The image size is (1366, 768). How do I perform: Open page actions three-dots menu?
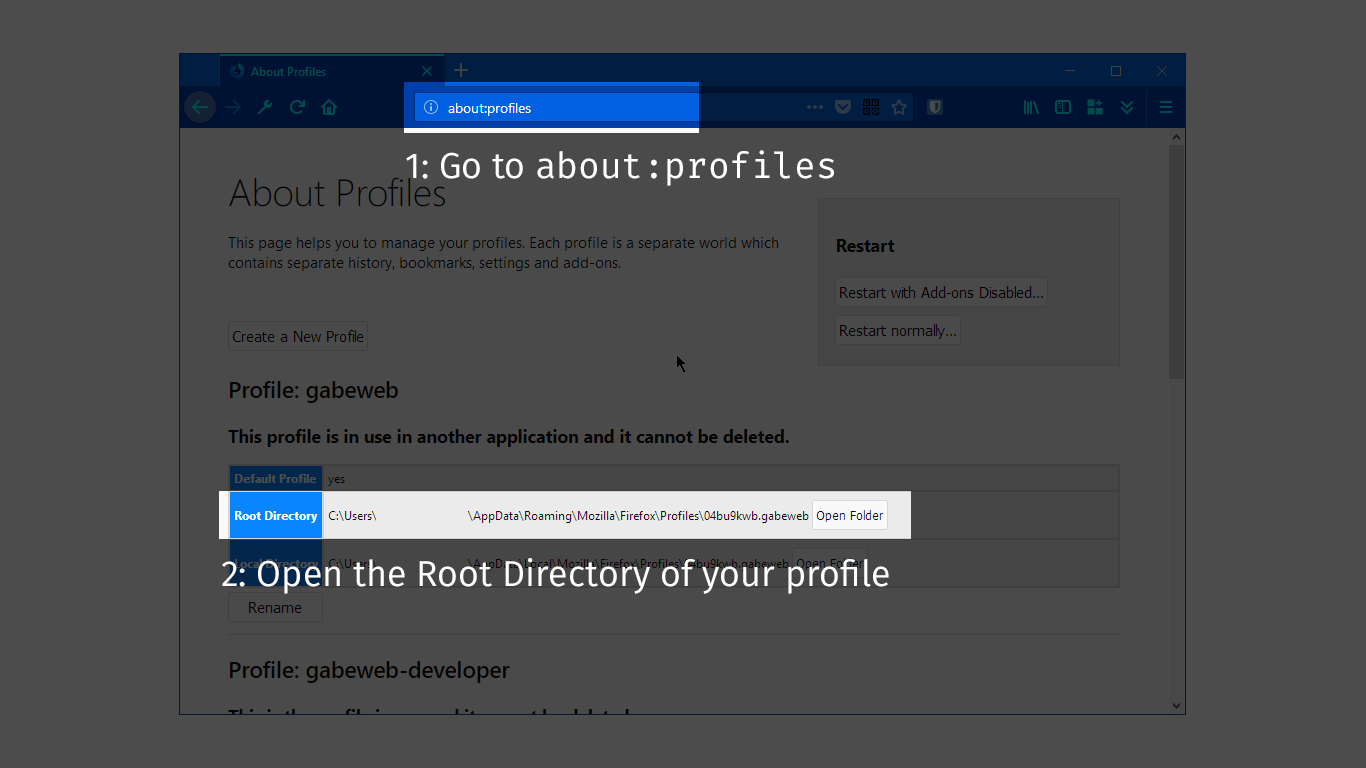tap(815, 107)
